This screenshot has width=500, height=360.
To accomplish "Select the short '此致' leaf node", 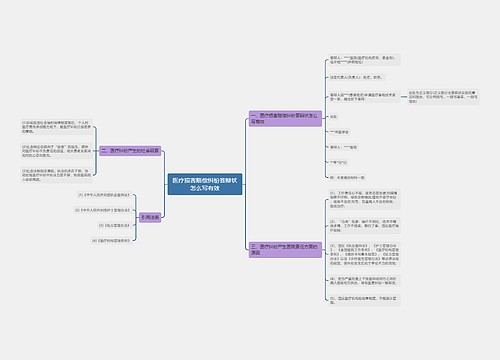I will [333, 117].
